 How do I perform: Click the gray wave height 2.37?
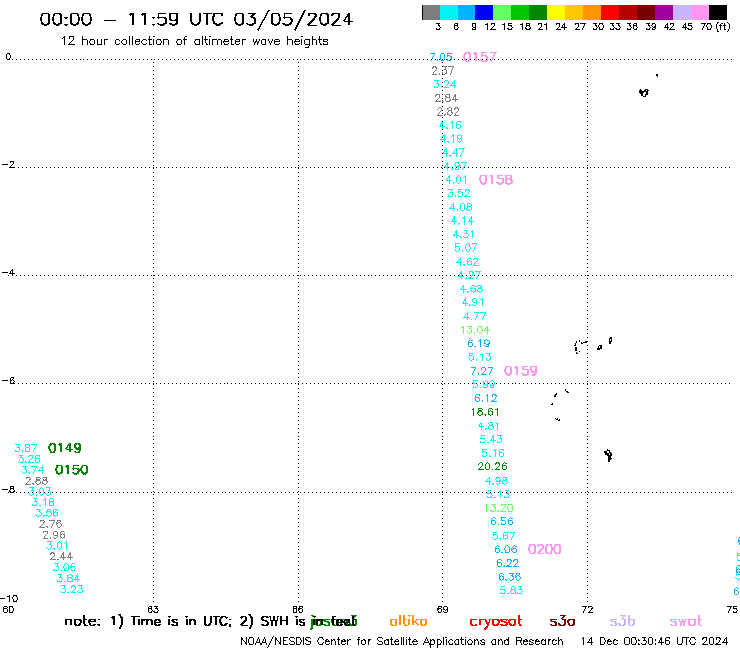click(443, 71)
